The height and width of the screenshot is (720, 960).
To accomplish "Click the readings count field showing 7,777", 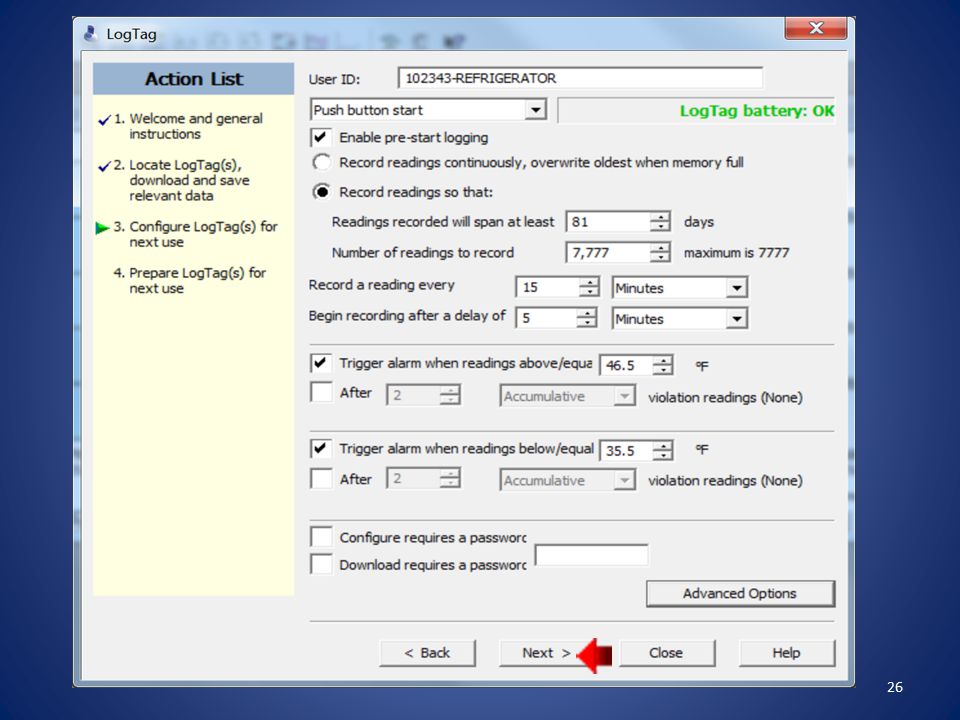I will (x=608, y=252).
